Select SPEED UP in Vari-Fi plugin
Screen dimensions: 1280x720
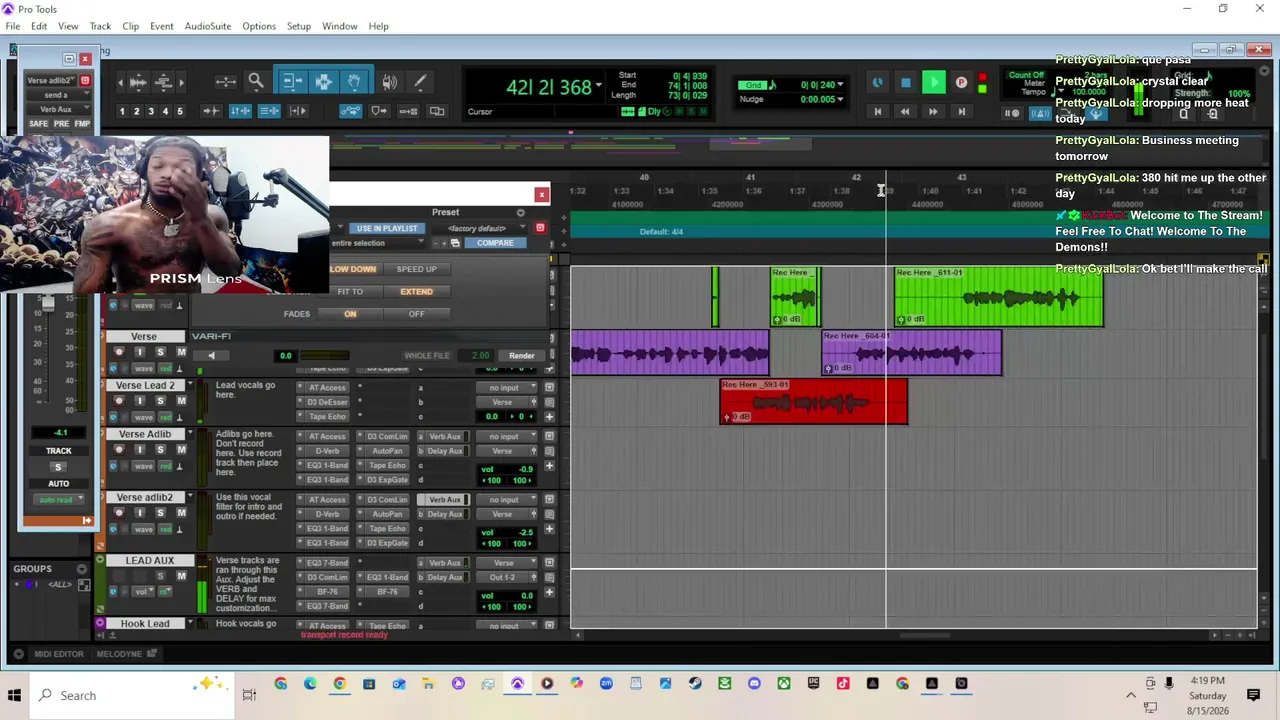point(416,269)
